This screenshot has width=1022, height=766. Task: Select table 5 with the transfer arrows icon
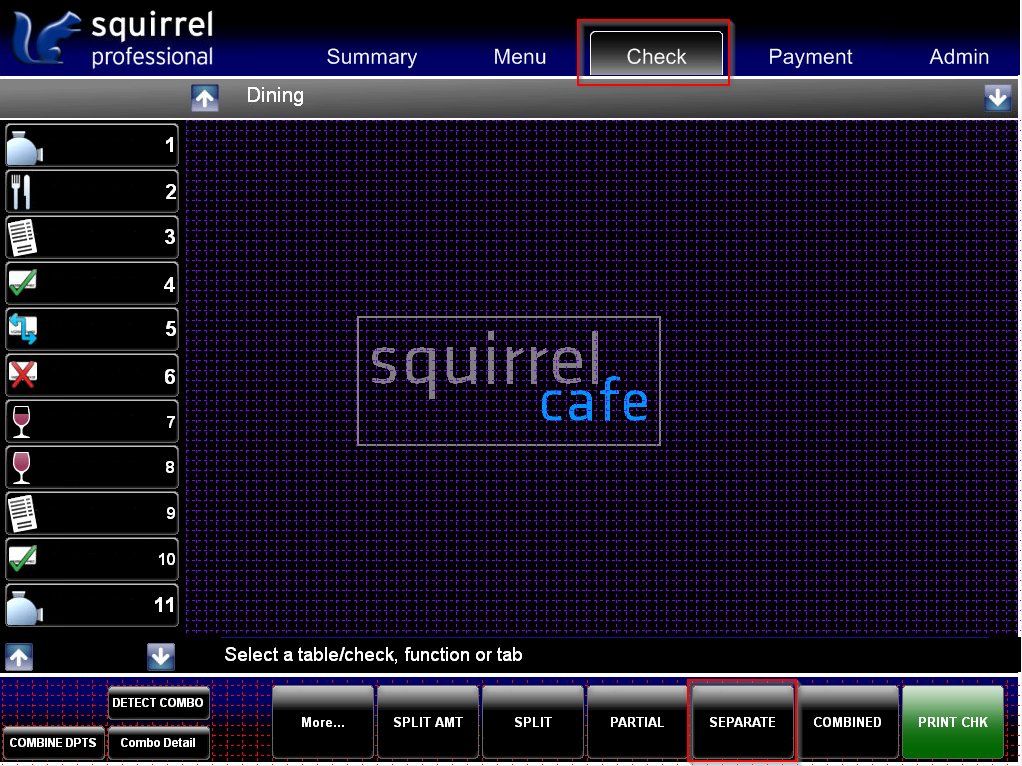pyautogui.click(x=92, y=329)
